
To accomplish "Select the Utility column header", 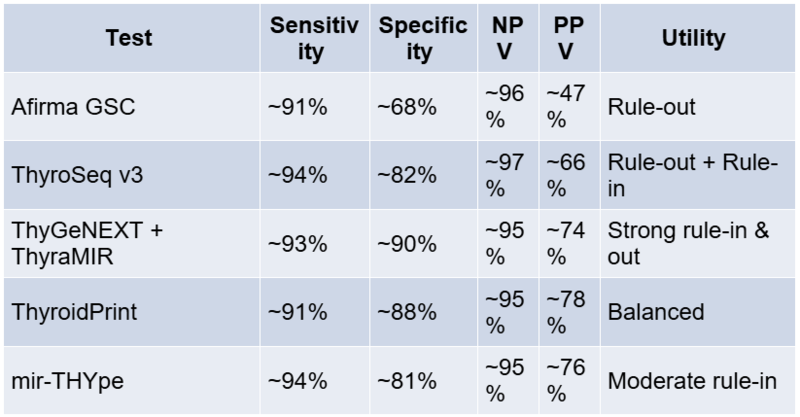I will click(x=693, y=39).
